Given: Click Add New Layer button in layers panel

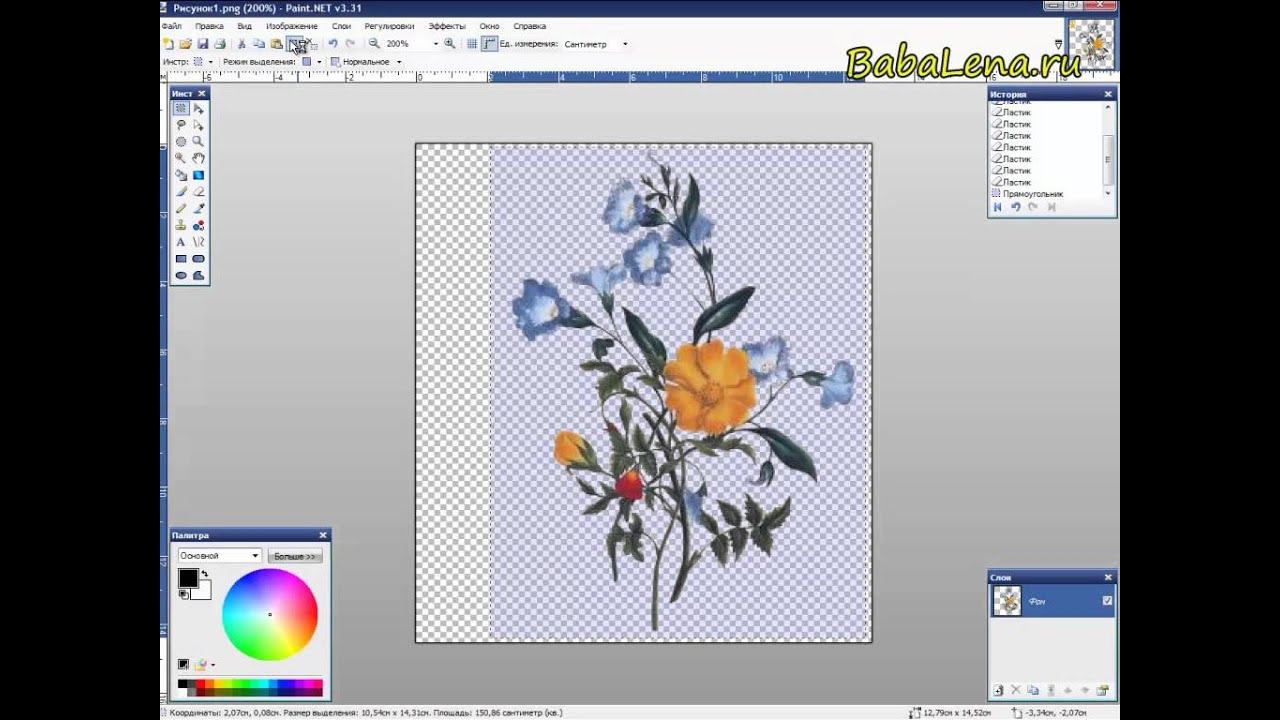Looking at the screenshot, I should [x=998, y=690].
